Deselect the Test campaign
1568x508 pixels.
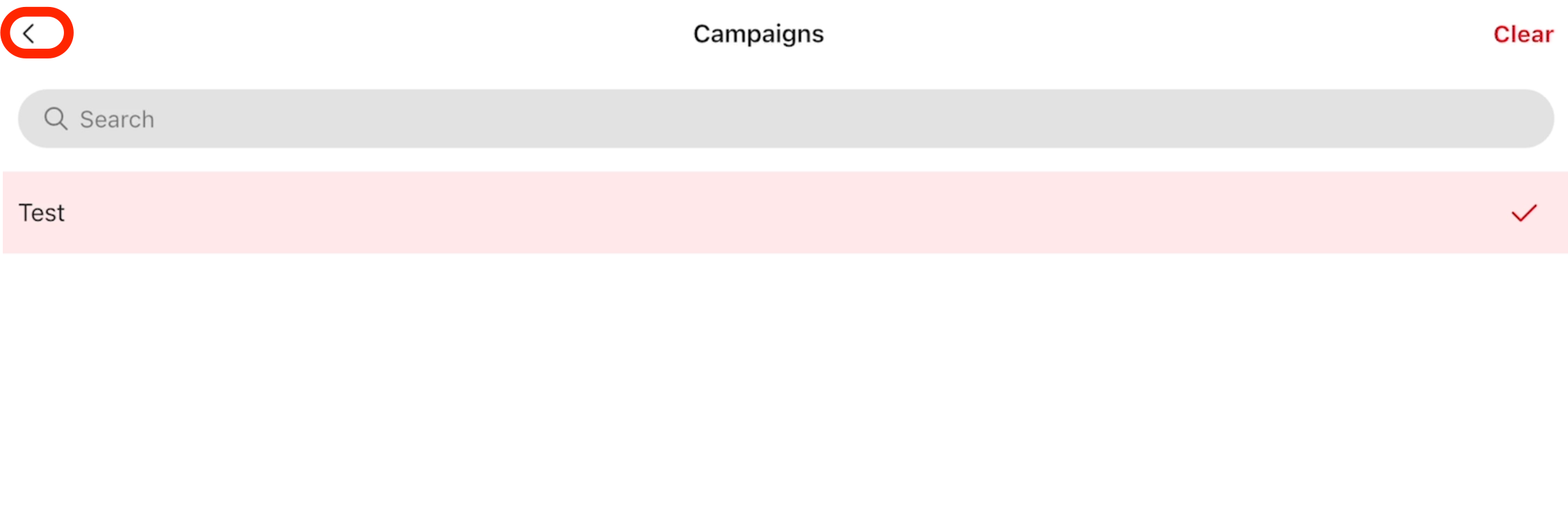[x=784, y=212]
